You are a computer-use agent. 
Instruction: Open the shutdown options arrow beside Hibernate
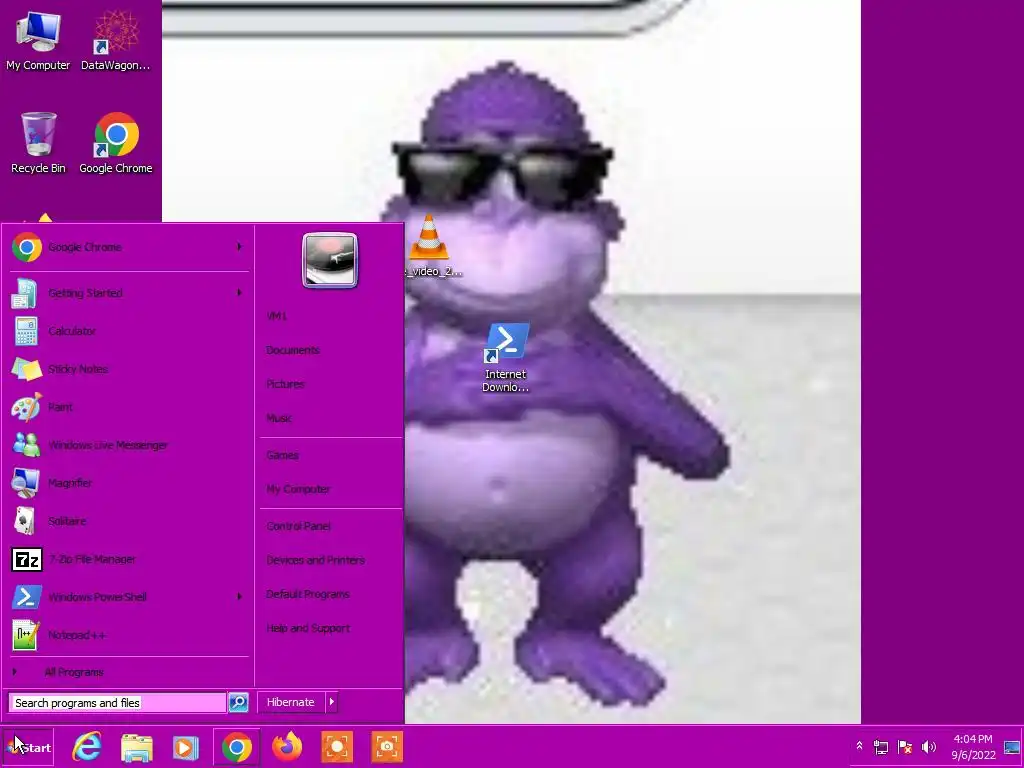332,702
